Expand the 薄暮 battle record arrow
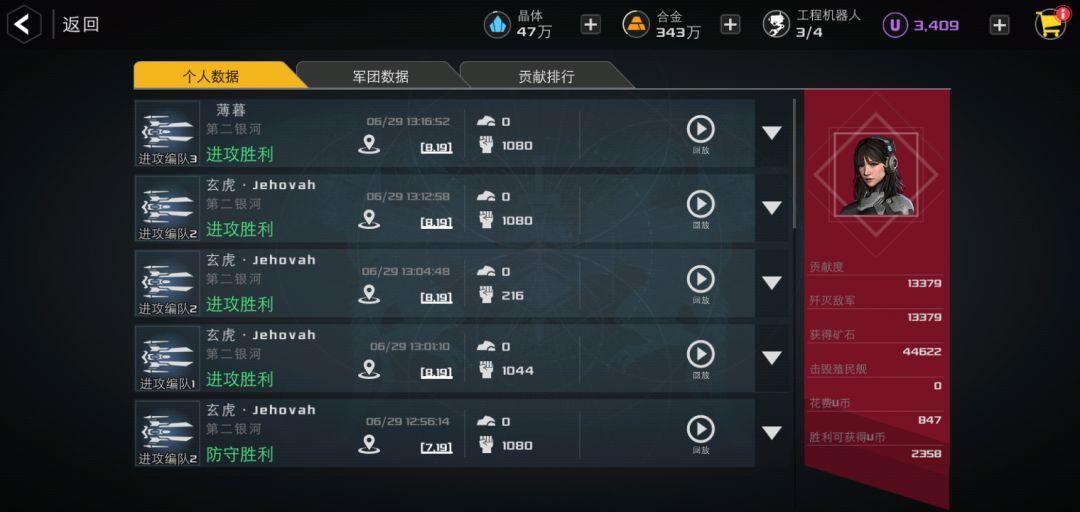The image size is (1080, 512). (771, 132)
